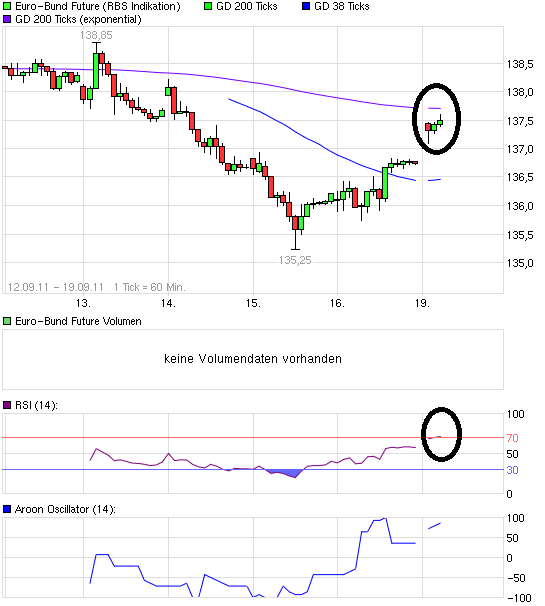Click the price axis value 137,0
The height and width of the screenshot is (606, 545).
[520, 149]
